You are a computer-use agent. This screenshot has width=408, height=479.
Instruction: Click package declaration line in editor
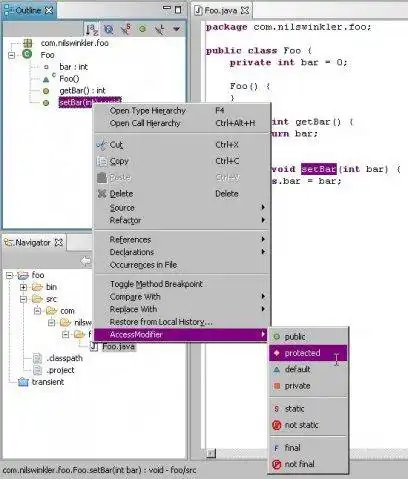(x=288, y=27)
